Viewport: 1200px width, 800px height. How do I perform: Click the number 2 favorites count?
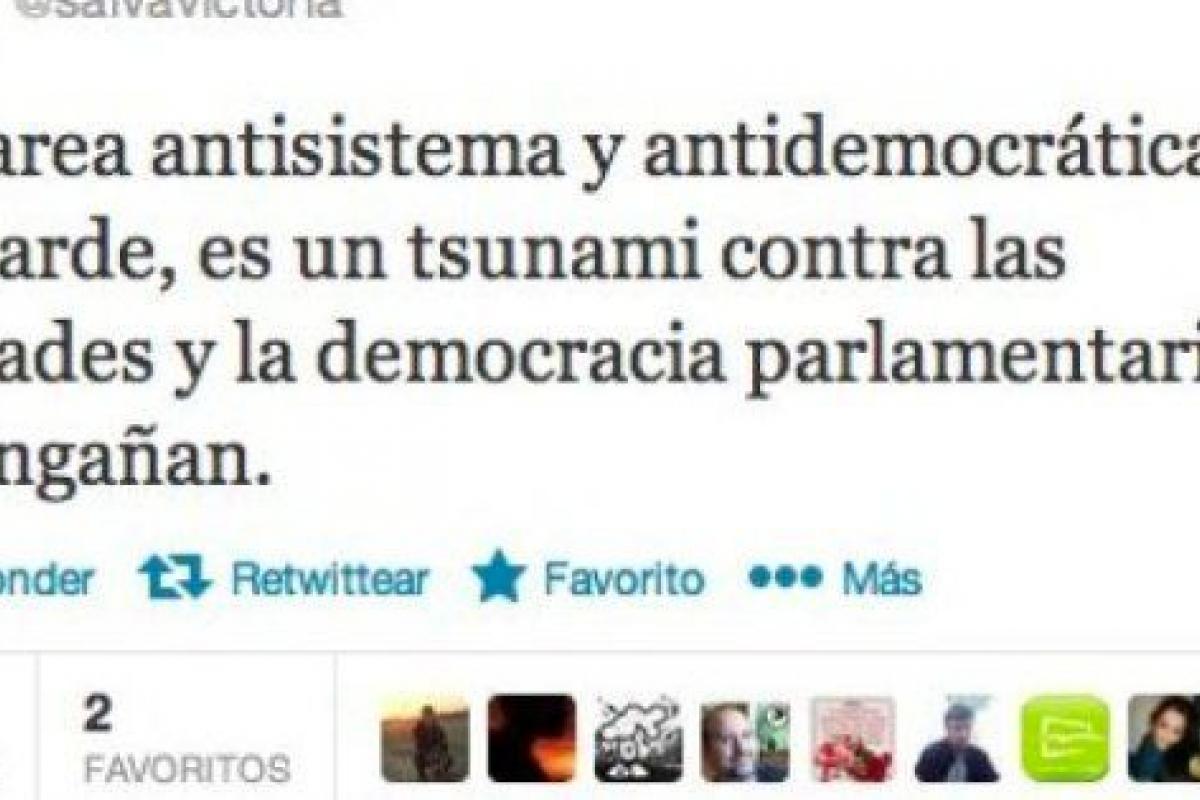(x=98, y=716)
